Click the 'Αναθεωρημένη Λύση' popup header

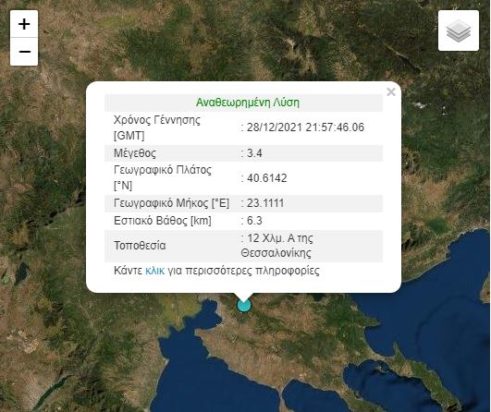(x=247, y=102)
